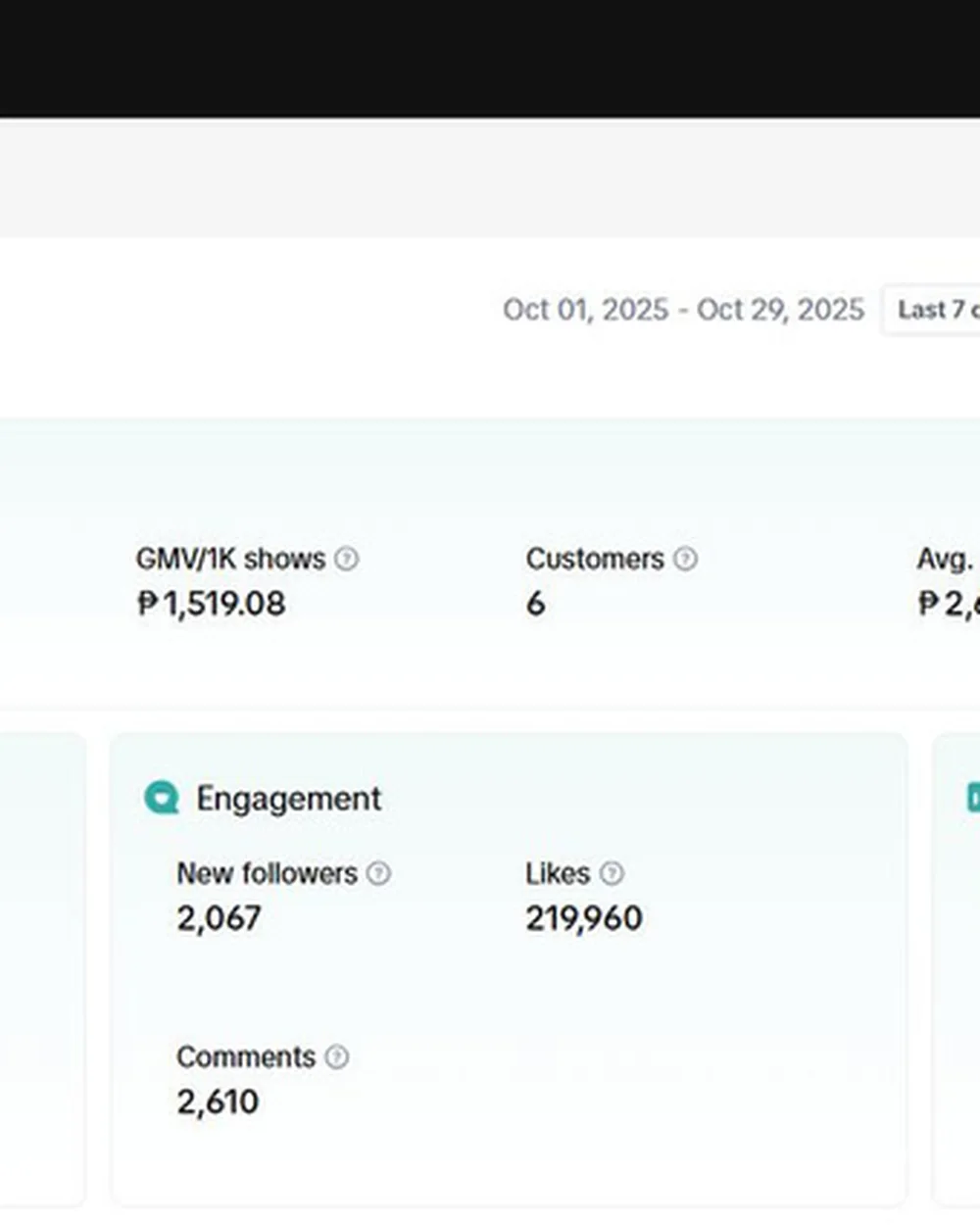Click the Engagement section heading
The width and height of the screenshot is (980, 1225).
[x=289, y=798]
